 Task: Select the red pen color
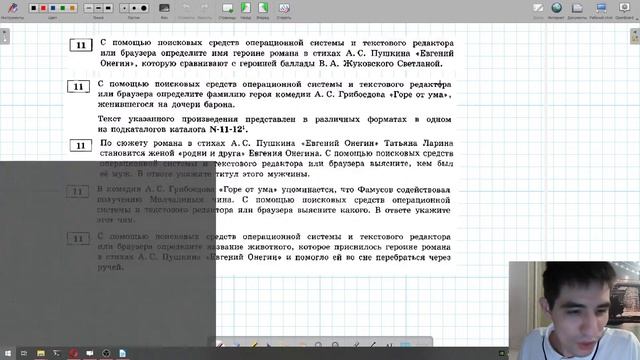click(x=43, y=8)
